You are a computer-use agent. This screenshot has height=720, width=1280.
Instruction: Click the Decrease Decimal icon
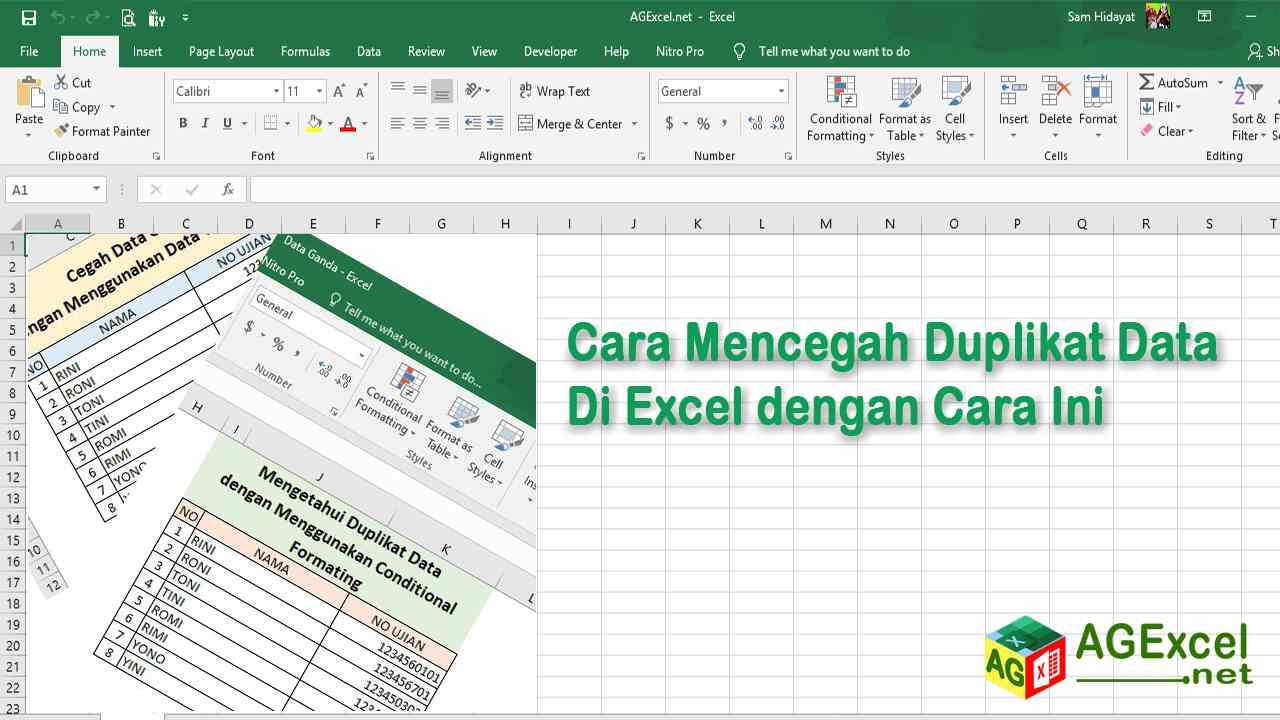pos(779,123)
